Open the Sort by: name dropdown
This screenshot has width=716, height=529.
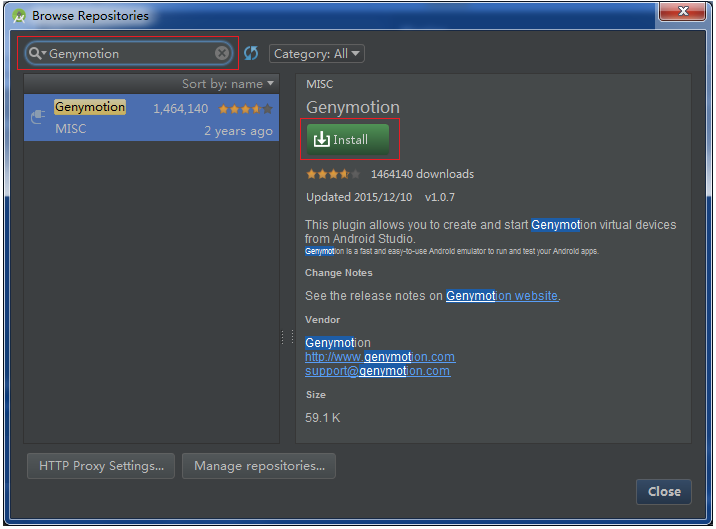pos(228,84)
